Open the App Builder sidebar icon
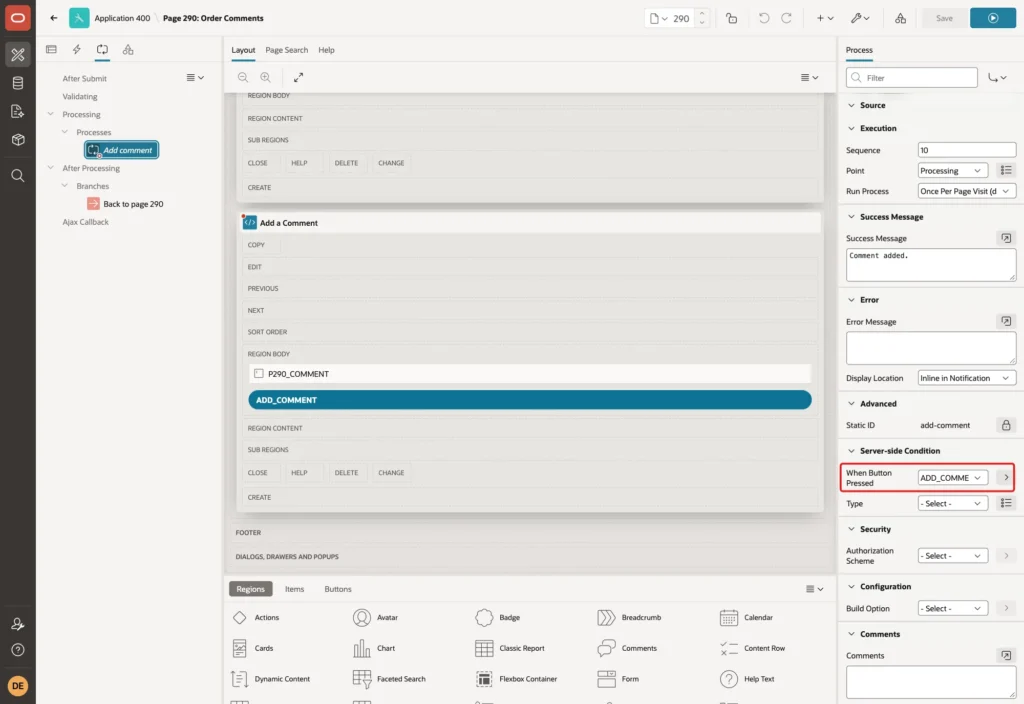The height and width of the screenshot is (704, 1024). pyautogui.click(x=18, y=54)
